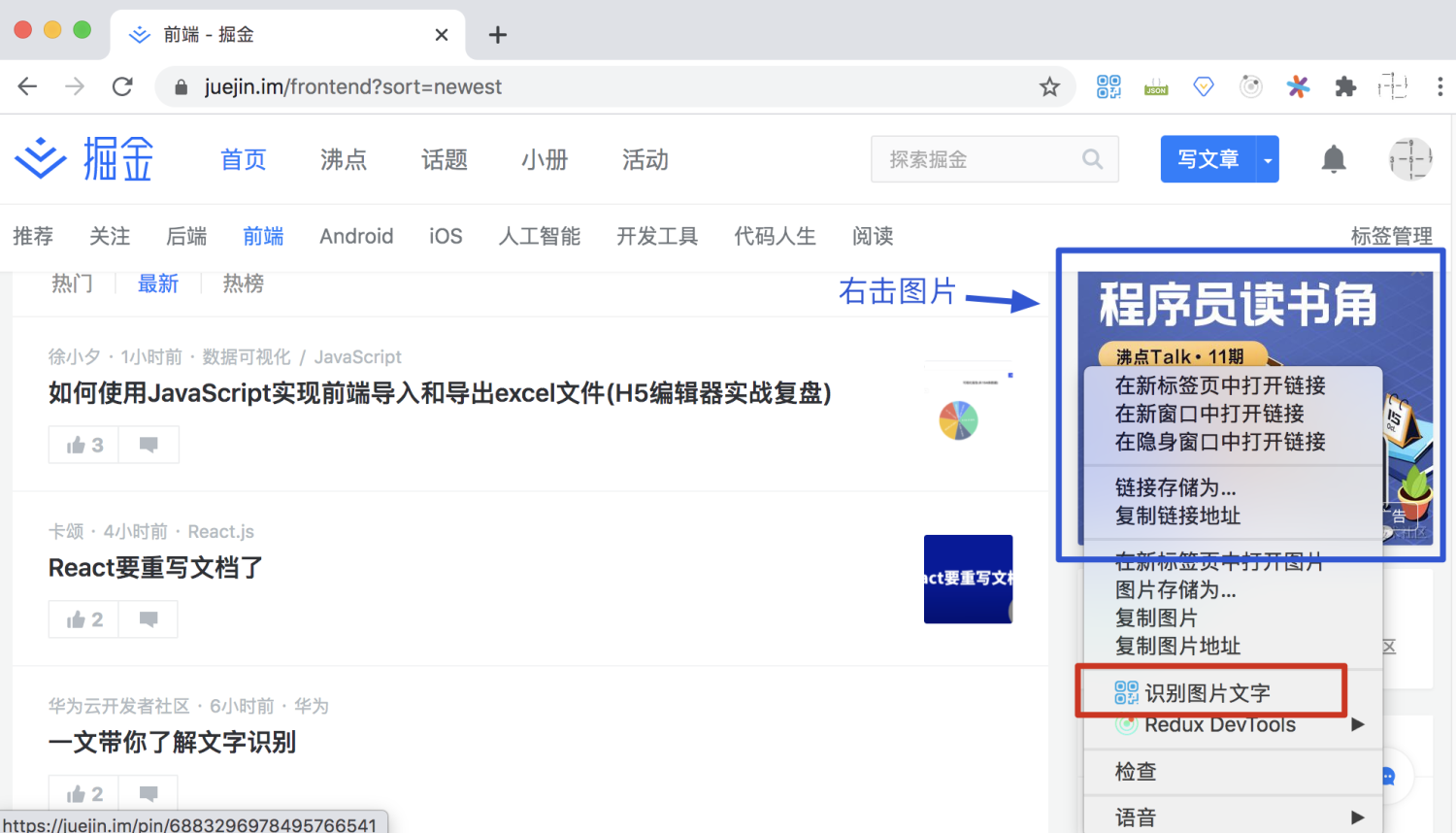1456x833 pixels.
Task: Select 图片存储为... menu entry
Action: coord(1175,589)
